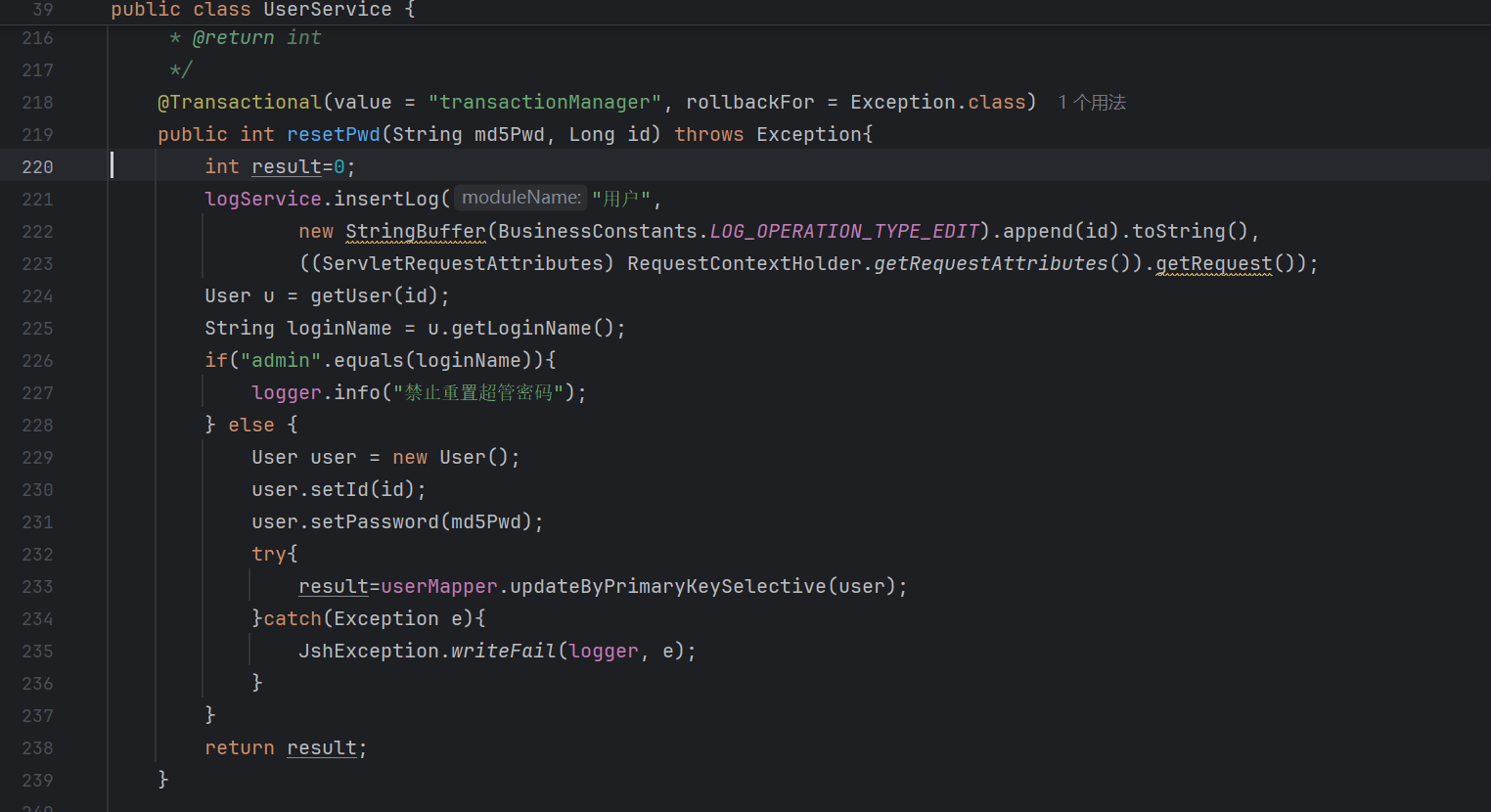Click the moduleName parameter hint
This screenshot has height=812, width=1491.
pyautogui.click(x=520, y=198)
